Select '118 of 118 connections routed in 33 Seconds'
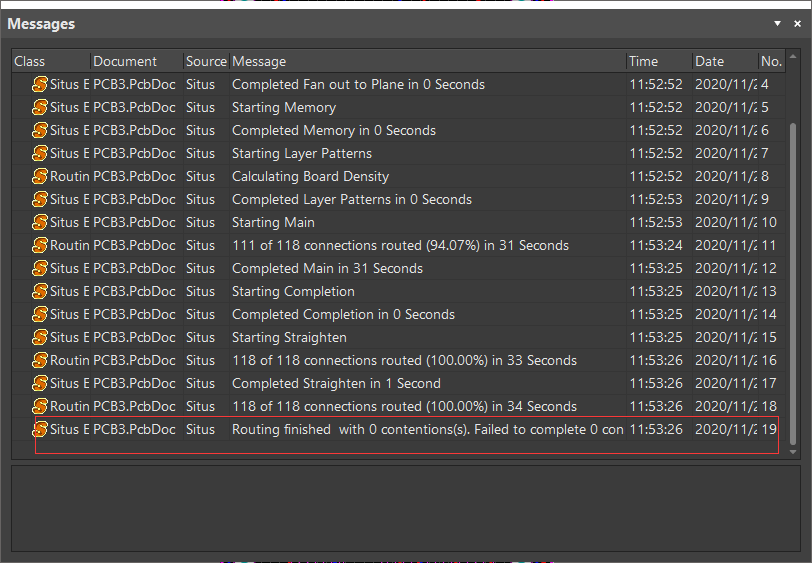 click(x=404, y=360)
